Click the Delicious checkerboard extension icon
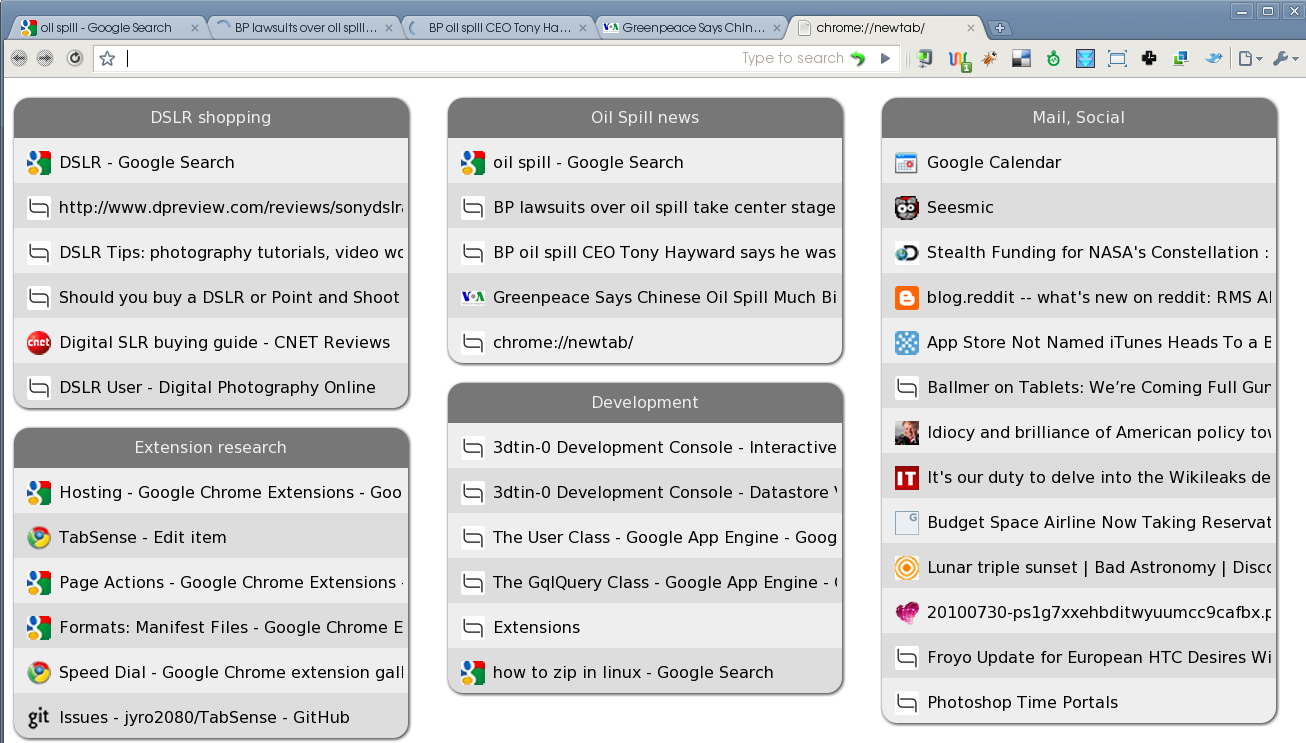Viewport: 1306px width, 743px height. tap(1021, 59)
